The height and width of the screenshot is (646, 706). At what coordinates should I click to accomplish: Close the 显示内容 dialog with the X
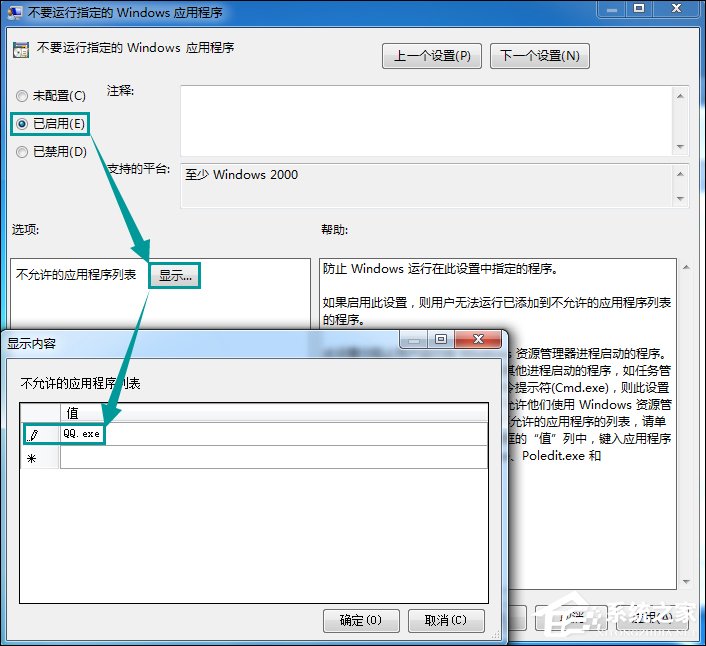(477, 340)
